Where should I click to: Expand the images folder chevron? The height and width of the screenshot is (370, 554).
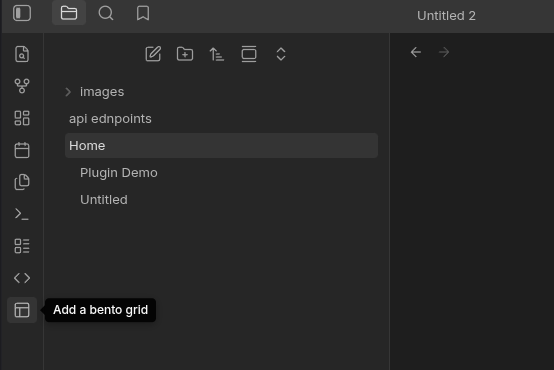tap(68, 92)
